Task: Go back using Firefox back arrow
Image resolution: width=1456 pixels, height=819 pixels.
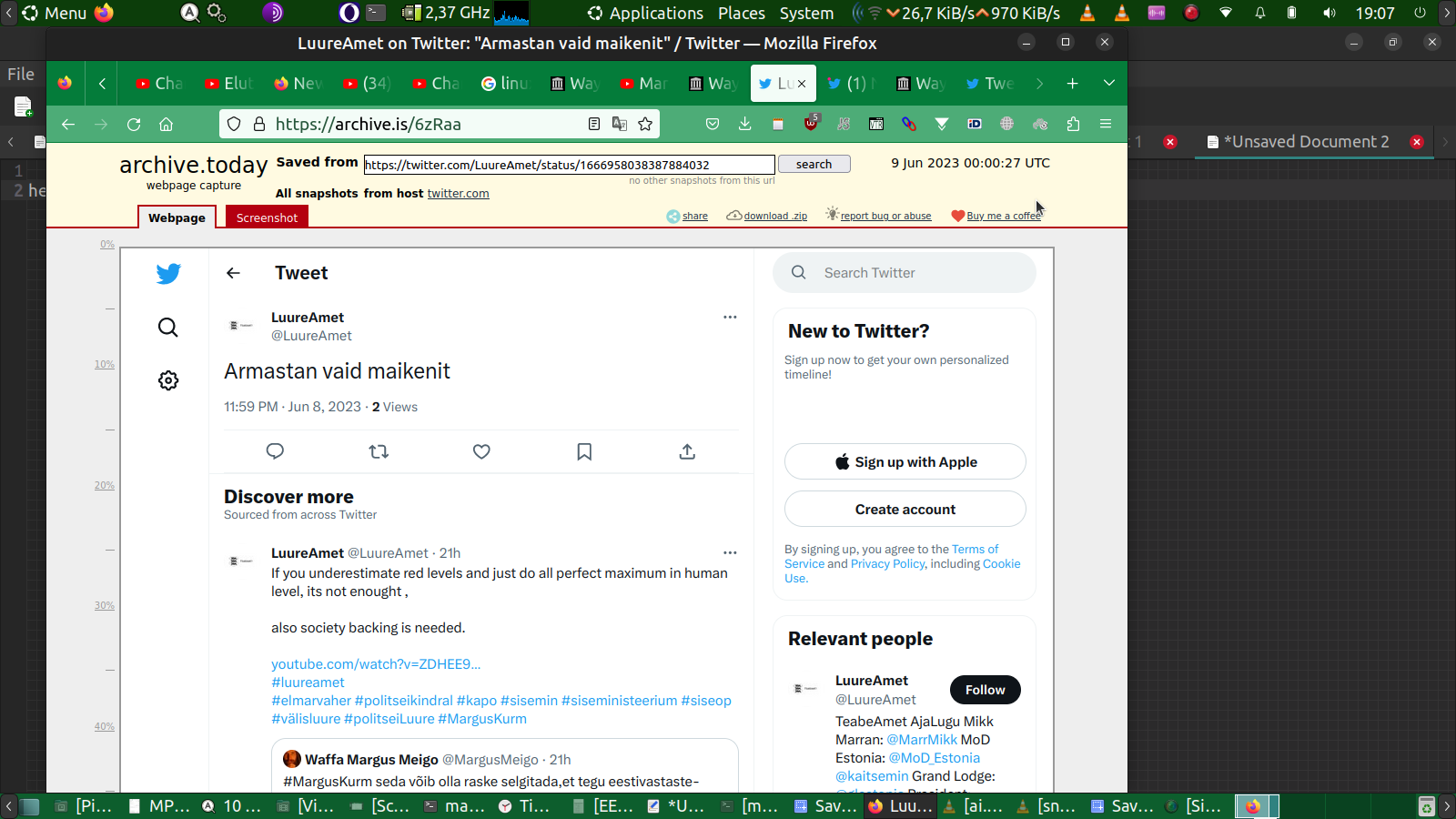Action: [x=68, y=124]
